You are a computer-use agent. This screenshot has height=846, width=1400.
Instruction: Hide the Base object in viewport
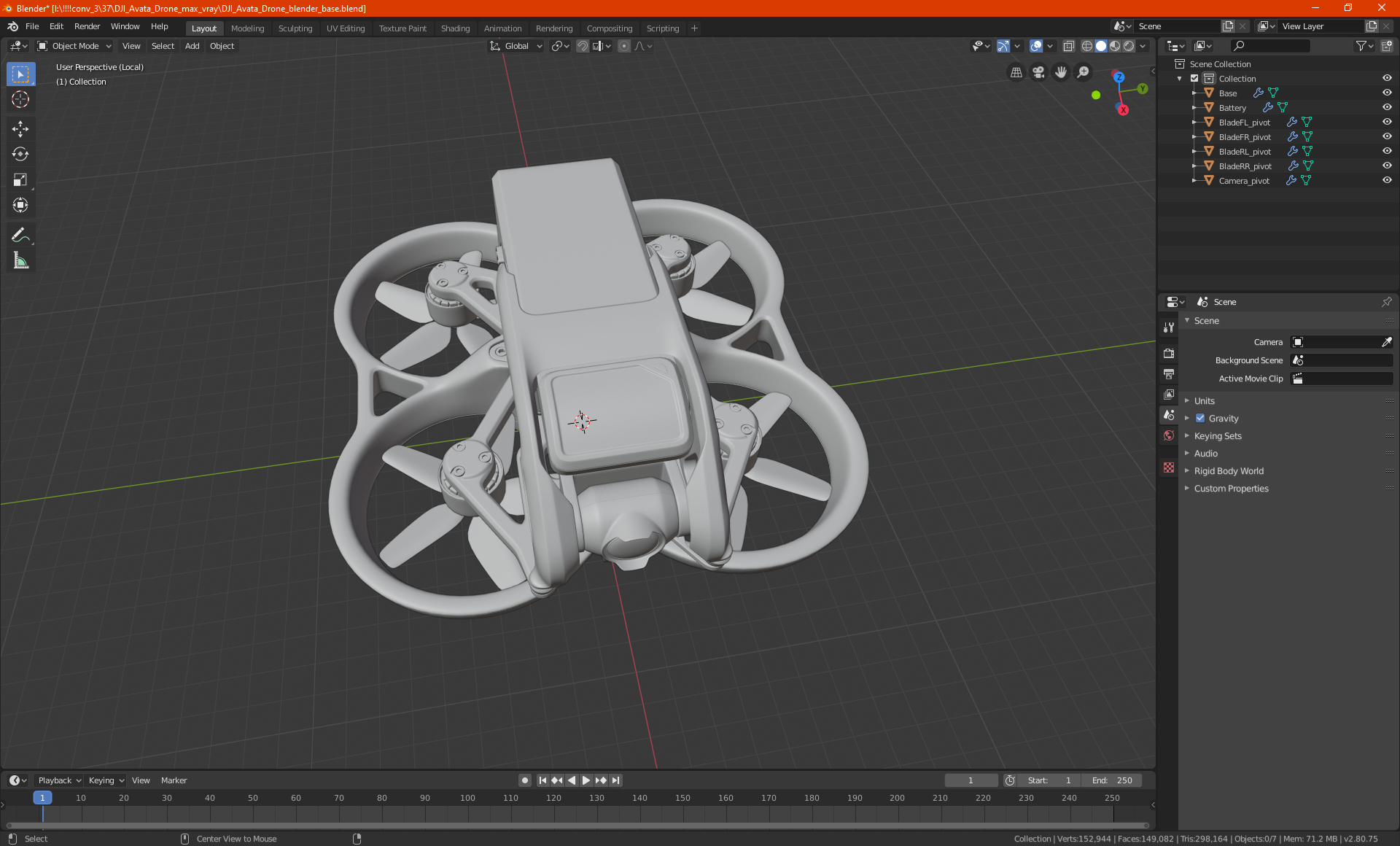(1387, 93)
